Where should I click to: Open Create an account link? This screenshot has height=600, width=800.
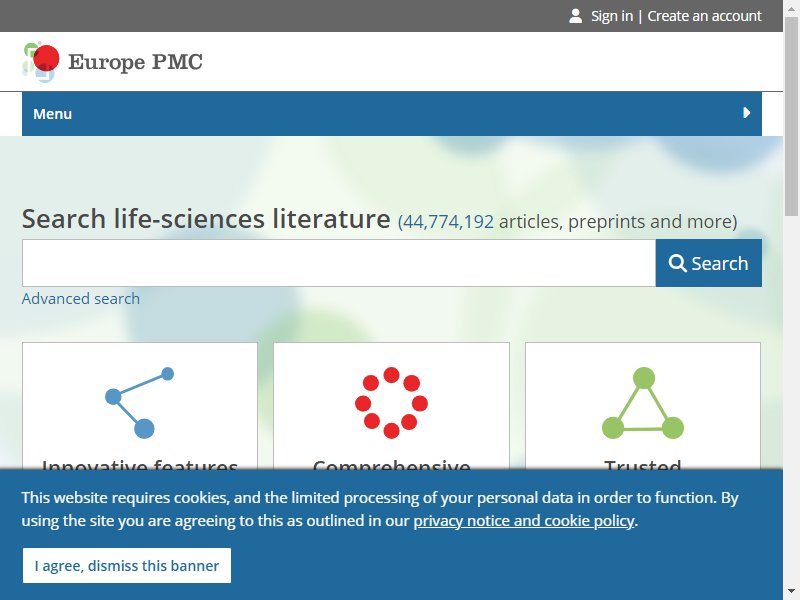704,16
